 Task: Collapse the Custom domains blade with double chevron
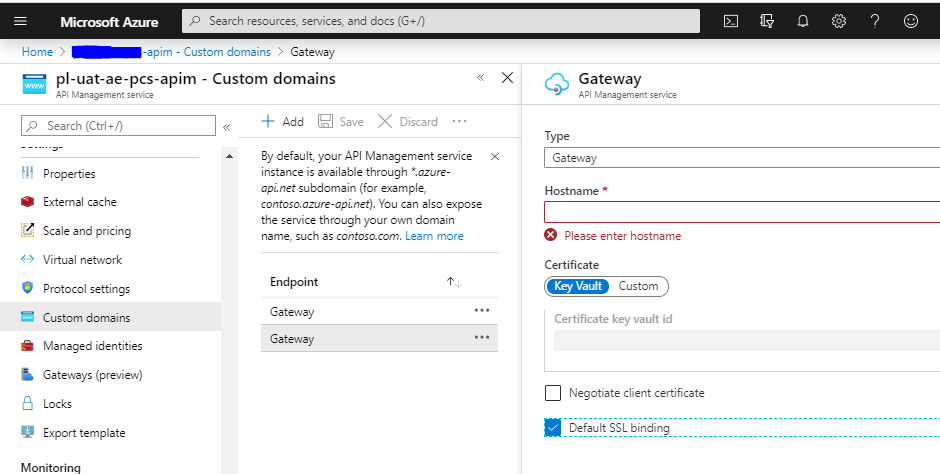[x=480, y=77]
